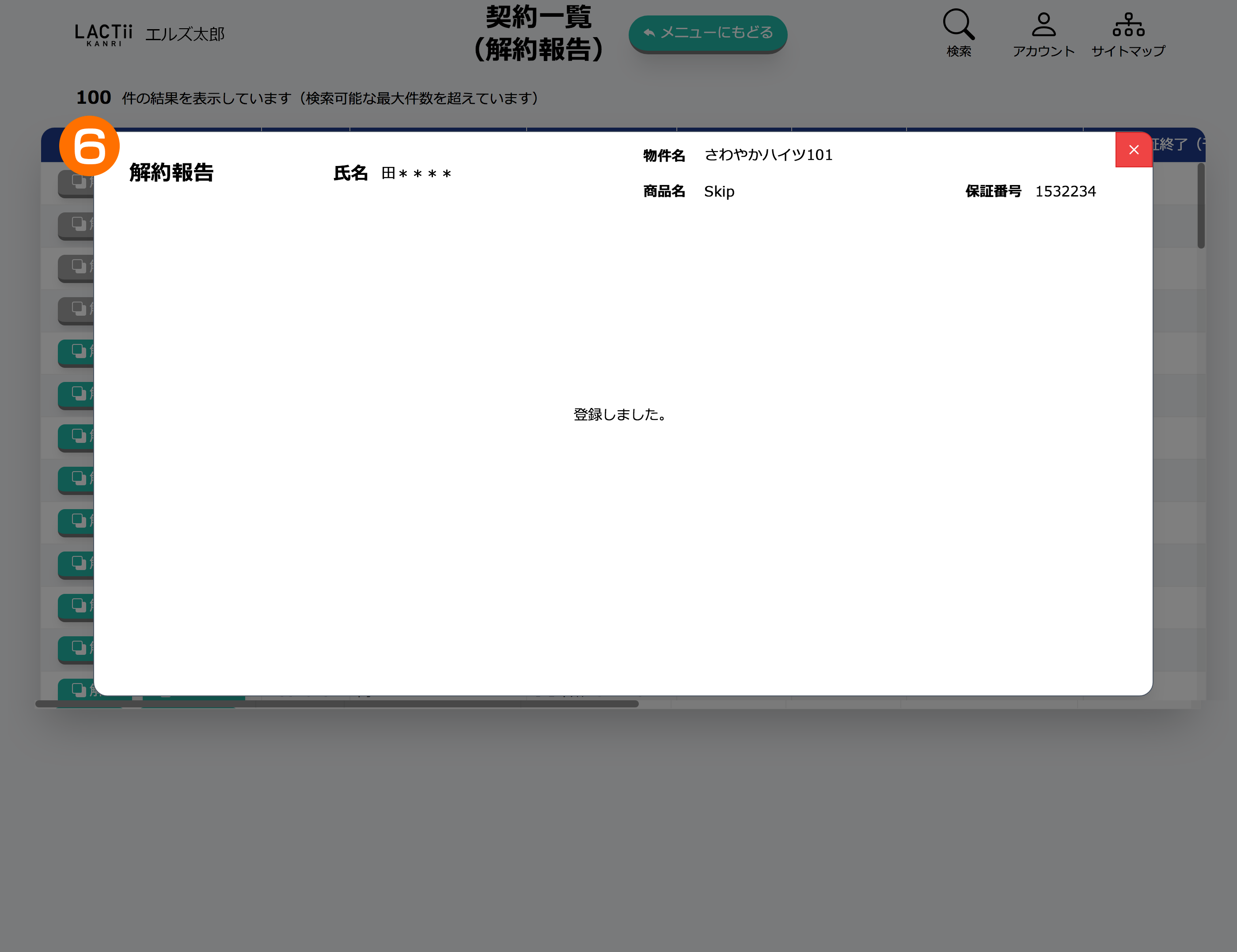
Task: Click the orange number 6 badge
Action: click(89, 145)
